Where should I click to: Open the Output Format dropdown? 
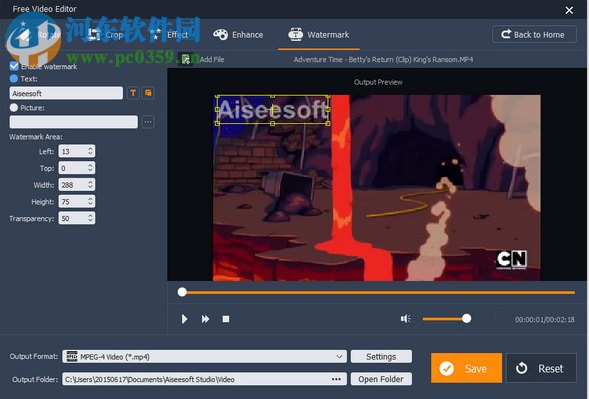coord(205,357)
